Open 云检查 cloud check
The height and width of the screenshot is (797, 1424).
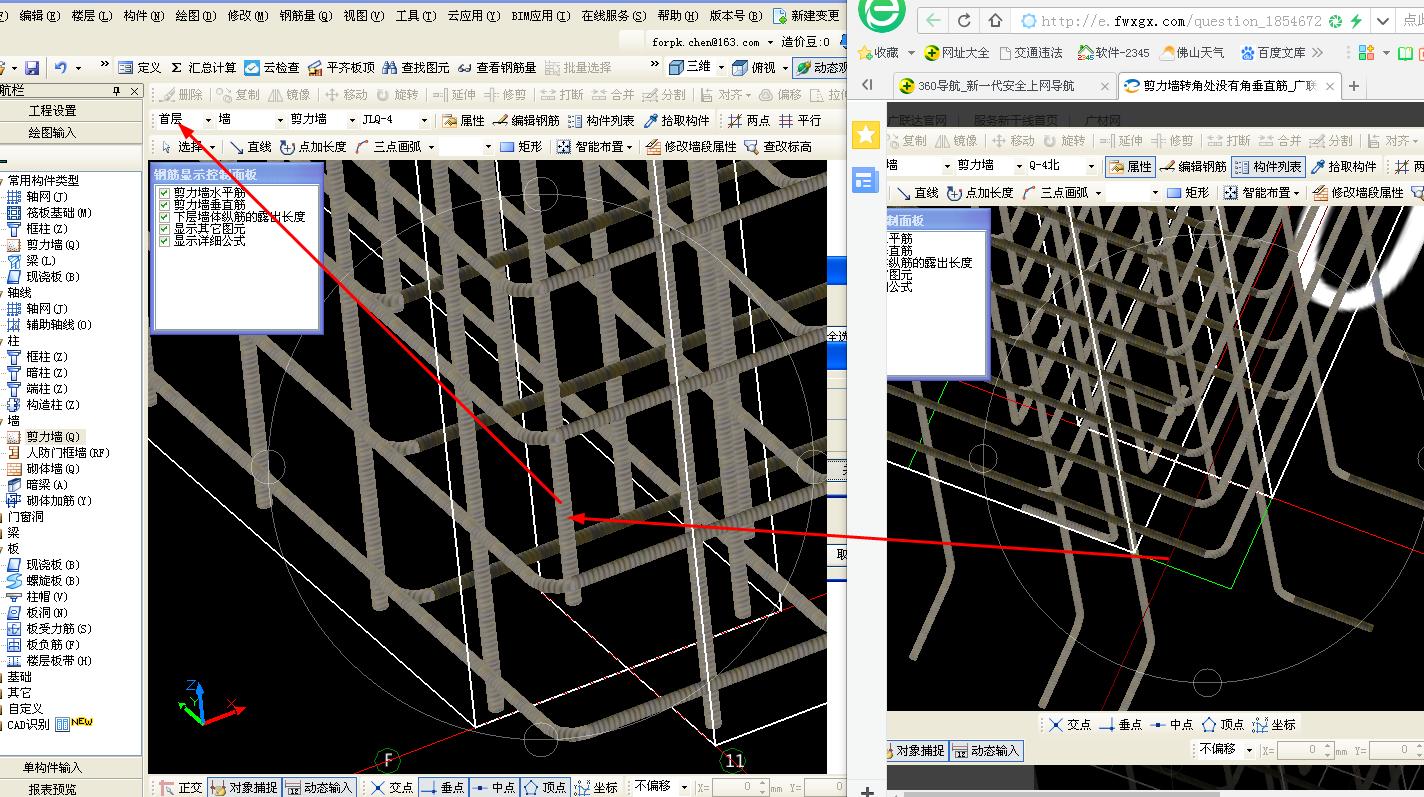pyautogui.click(x=271, y=67)
